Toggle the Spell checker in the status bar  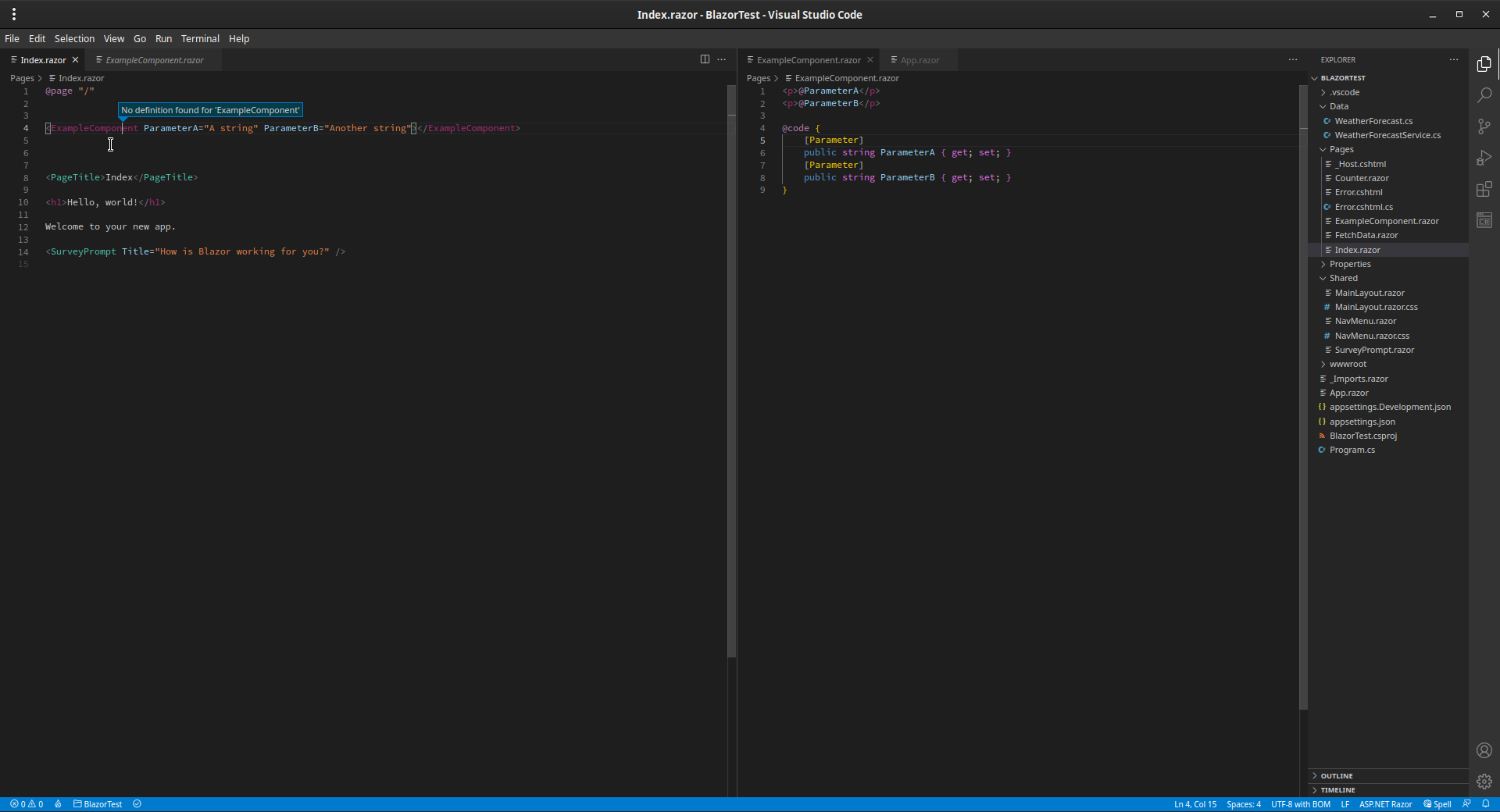(x=1437, y=804)
